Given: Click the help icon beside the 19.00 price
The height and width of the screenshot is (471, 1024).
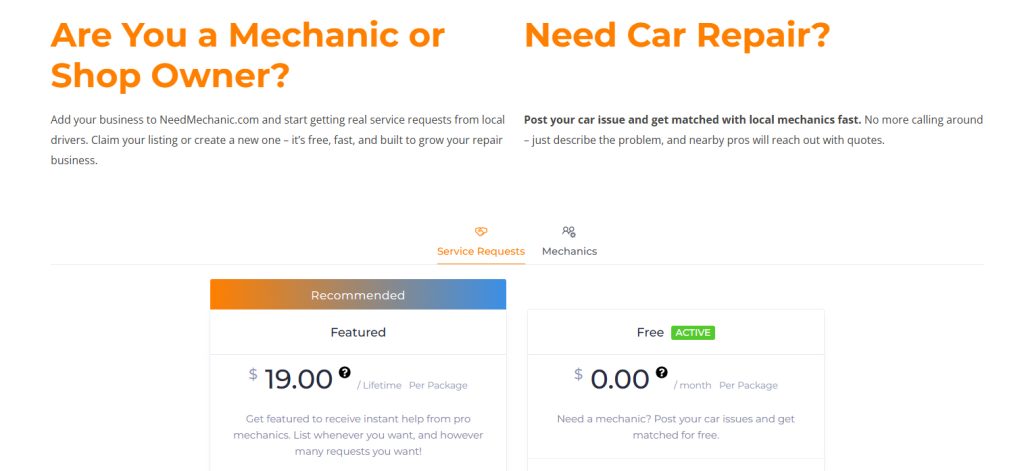Looking at the screenshot, I should pos(345,372).
